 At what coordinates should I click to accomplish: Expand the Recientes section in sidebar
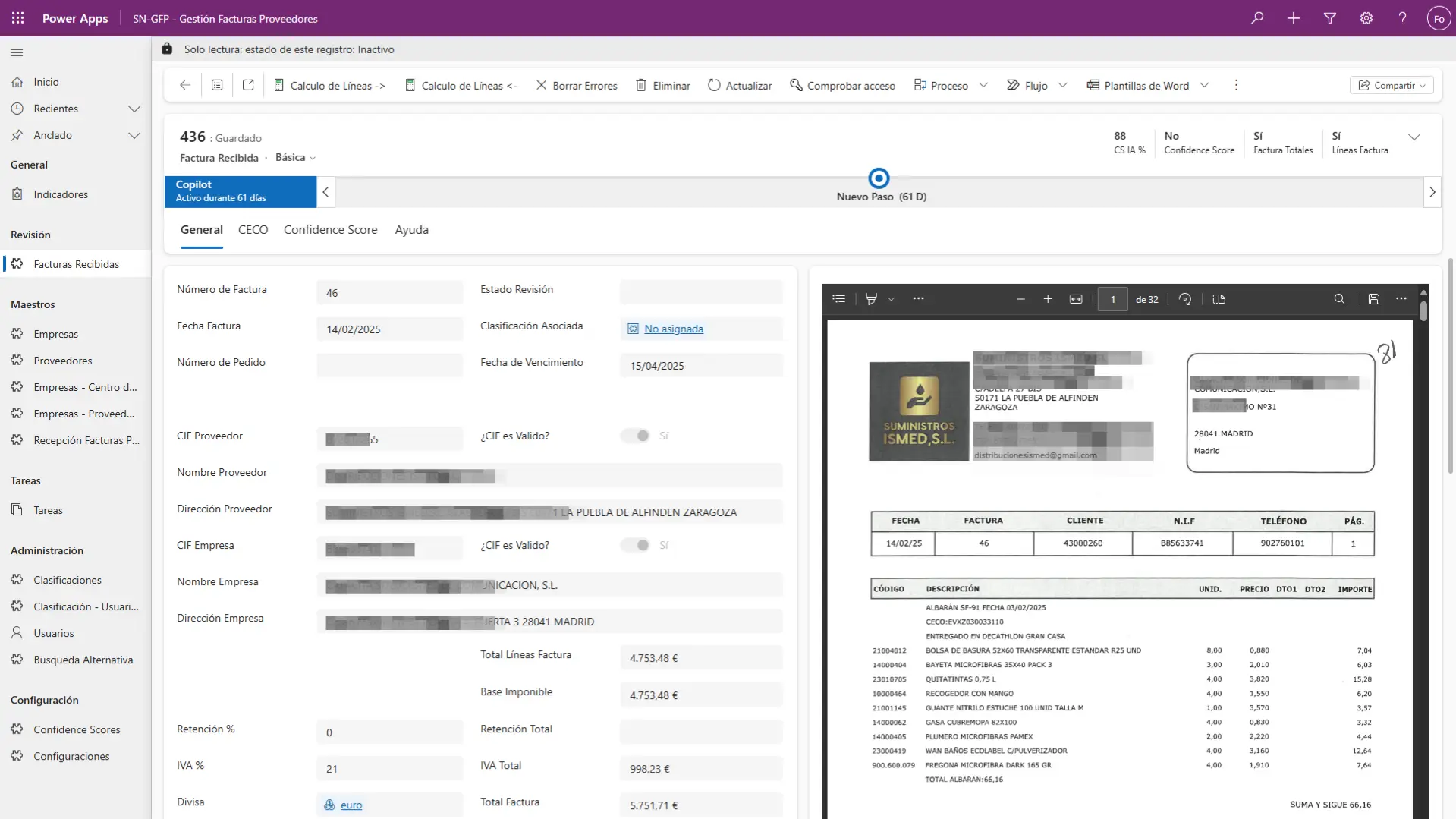134,109
